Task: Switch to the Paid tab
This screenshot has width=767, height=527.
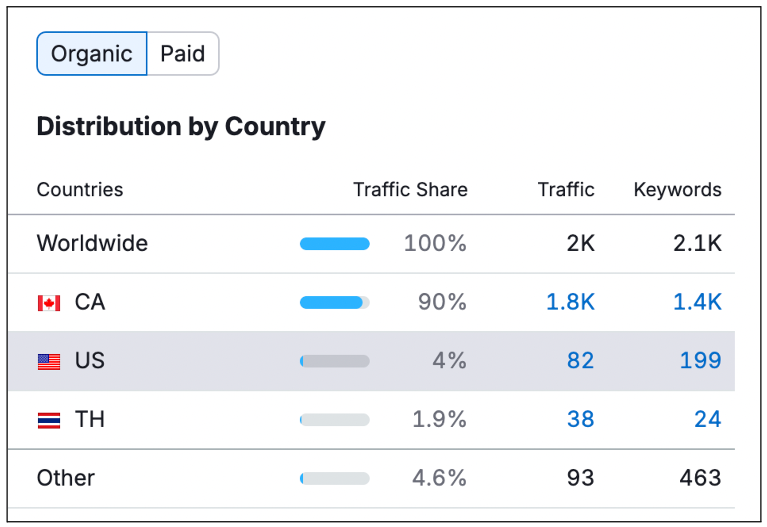Action: (x=183, y=54)
